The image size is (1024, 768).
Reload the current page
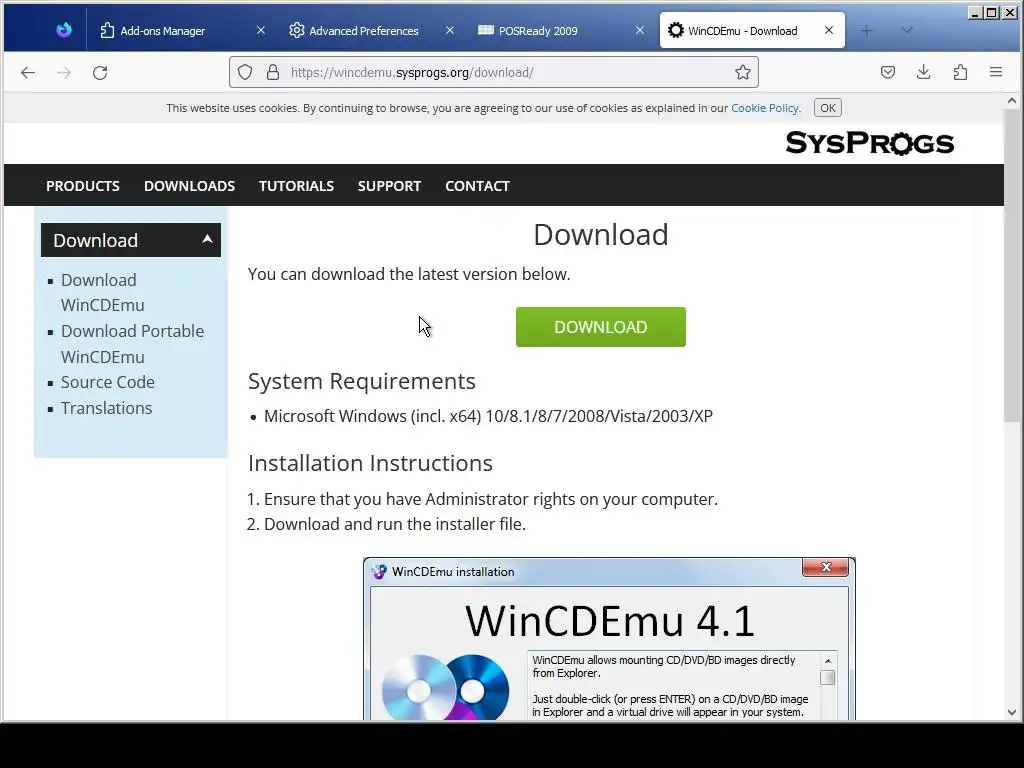100,72
